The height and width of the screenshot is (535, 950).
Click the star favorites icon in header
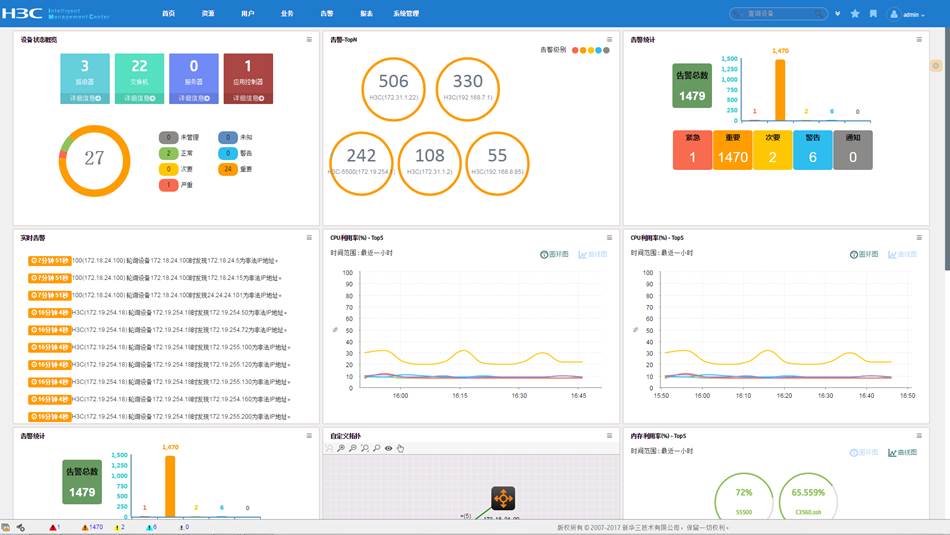855,13
